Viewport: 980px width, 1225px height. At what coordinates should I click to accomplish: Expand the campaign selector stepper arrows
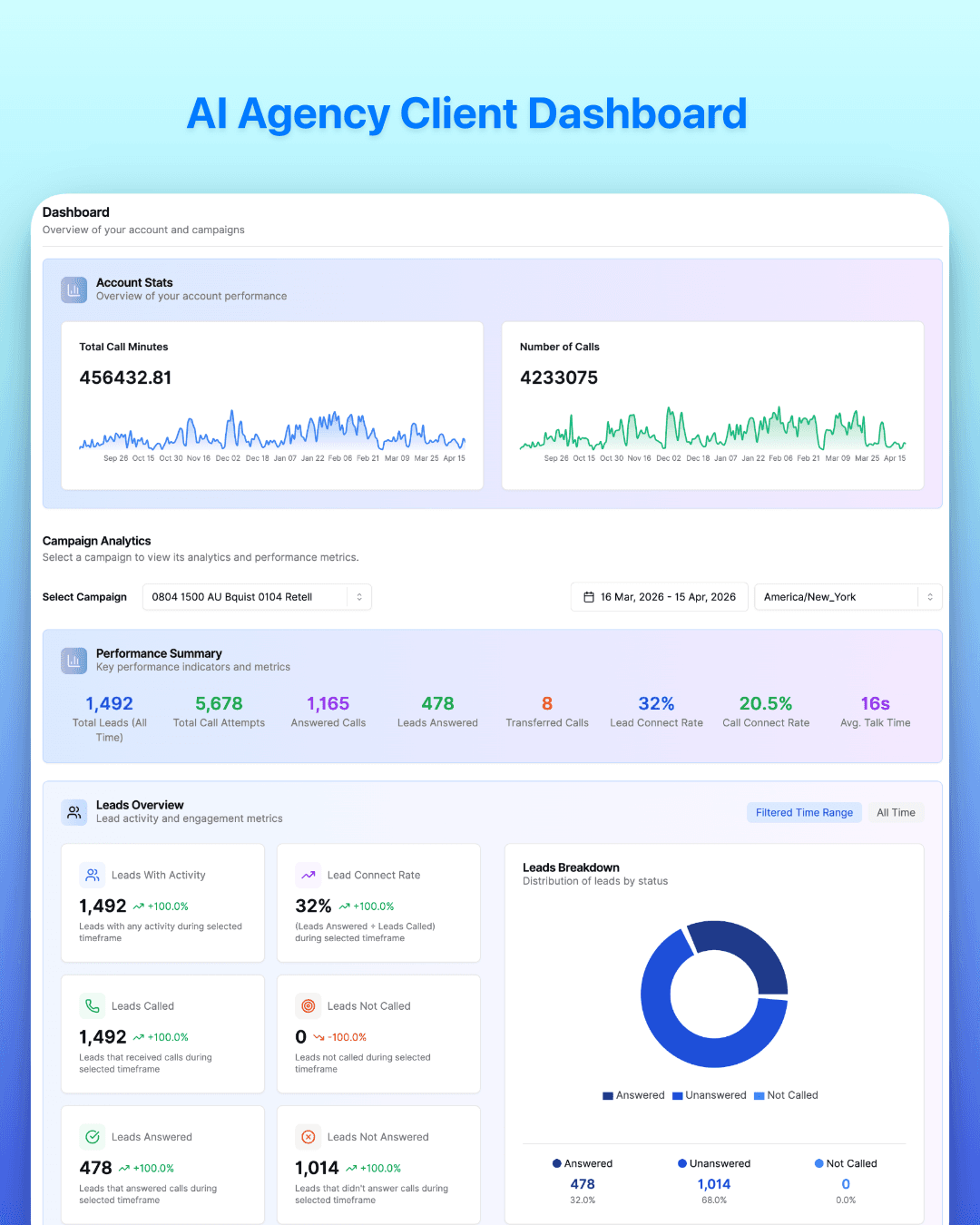tap(358, 596)
